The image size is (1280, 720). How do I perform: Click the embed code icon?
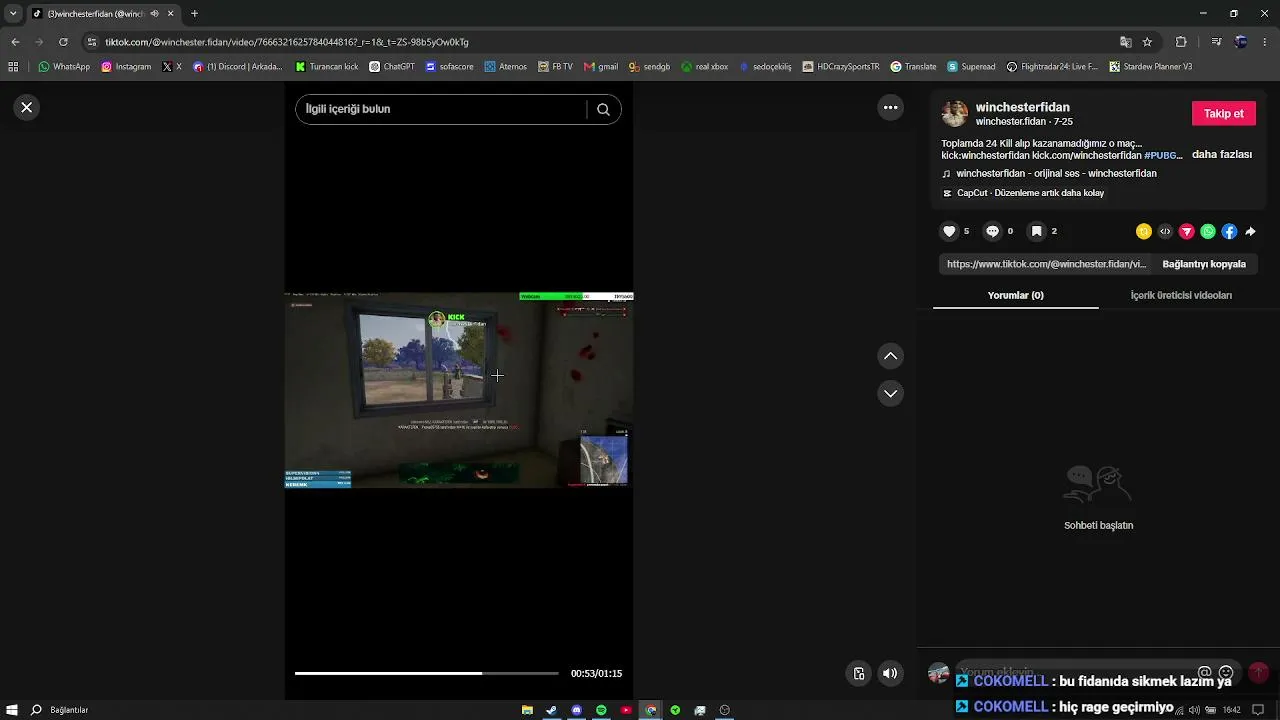[x=1165, y=231]
